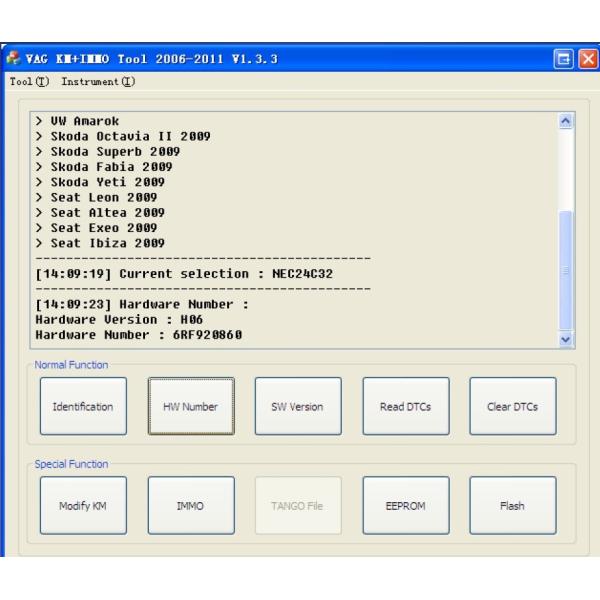Viewport: 600px width, 600px height.
Task: Click Read DTCs button
Action: pyautogui.click(x=405, y=406)
